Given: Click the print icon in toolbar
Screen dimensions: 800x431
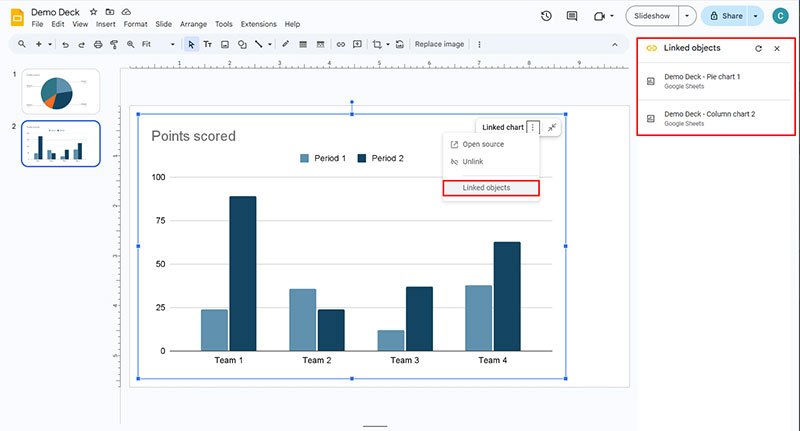Looking at the screenshot, I should pos(97,44).
